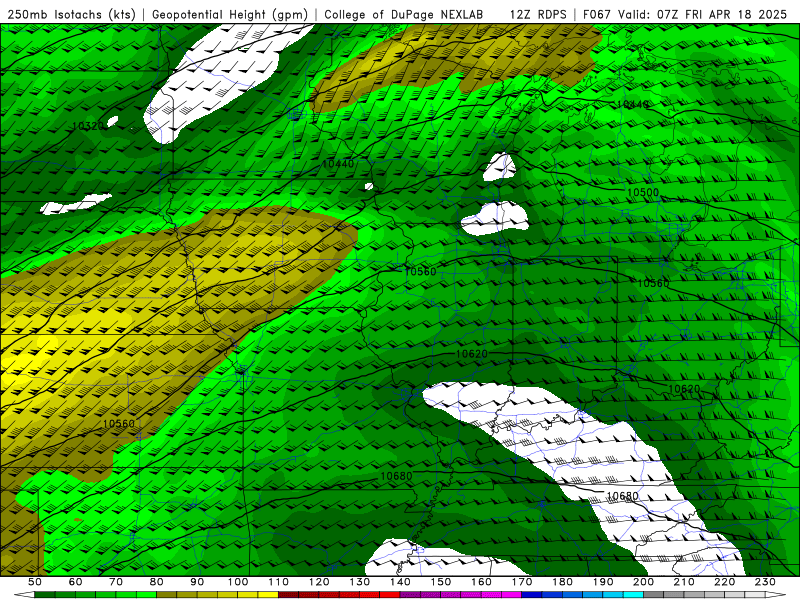Screen dimensions: 800x600
Task: Click the colorbar tick label 210
Action: 684,582
